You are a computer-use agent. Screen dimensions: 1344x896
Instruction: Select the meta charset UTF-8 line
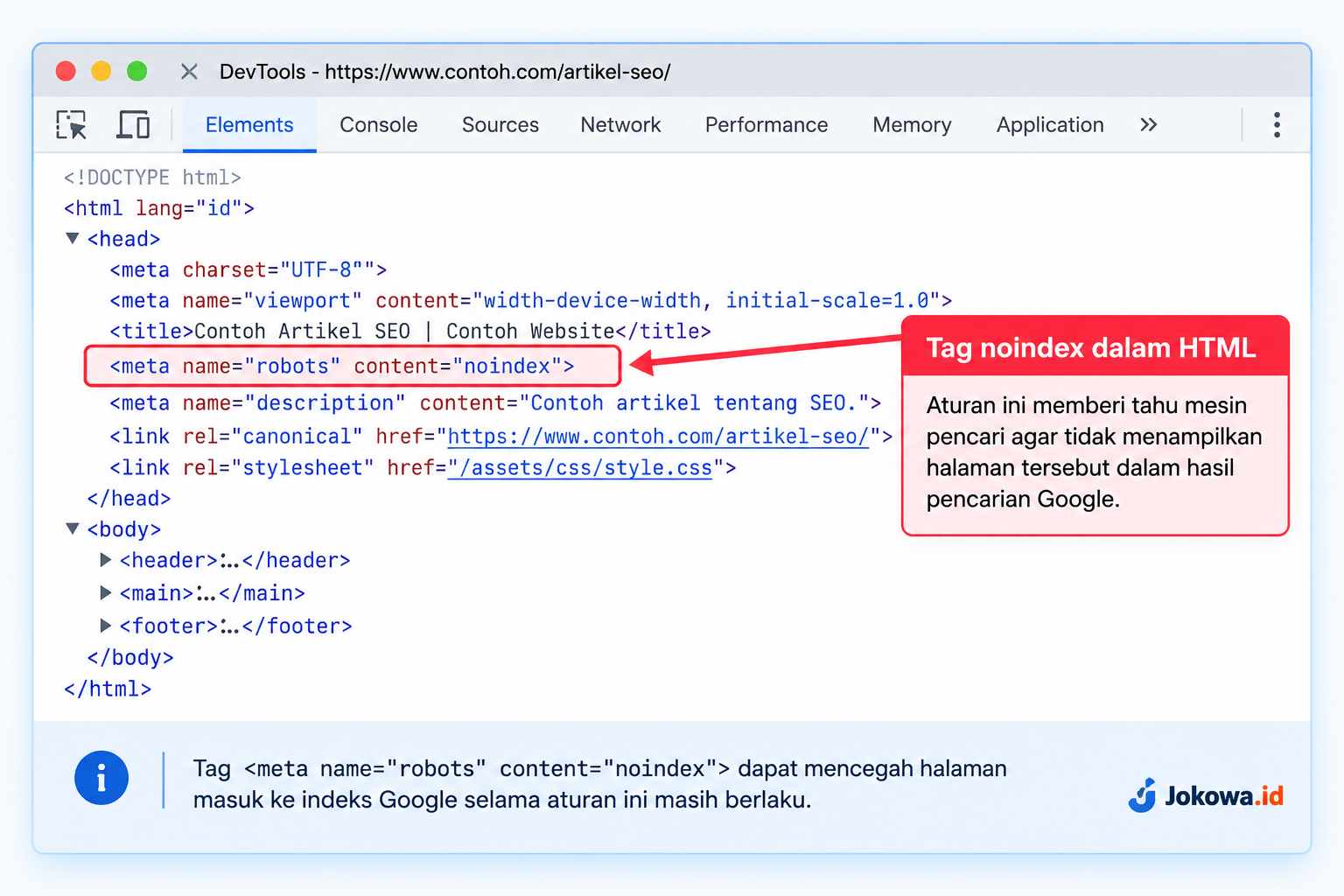[x=248, y=269]
